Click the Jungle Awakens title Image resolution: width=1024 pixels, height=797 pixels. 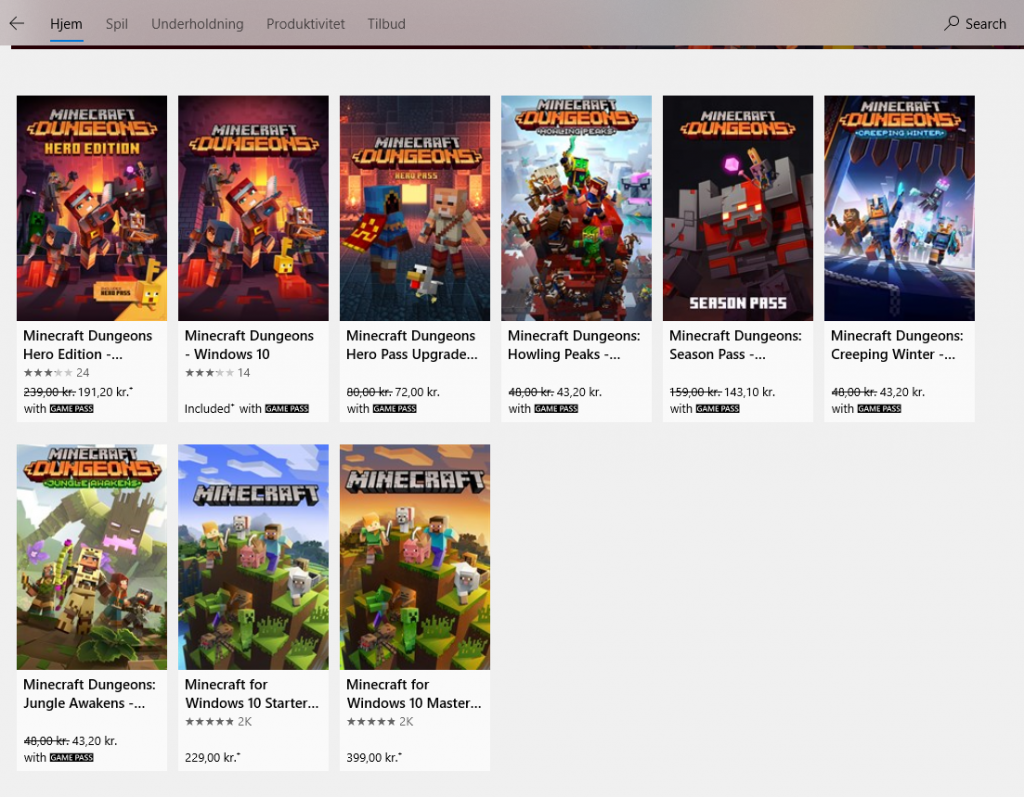[89, 694]
